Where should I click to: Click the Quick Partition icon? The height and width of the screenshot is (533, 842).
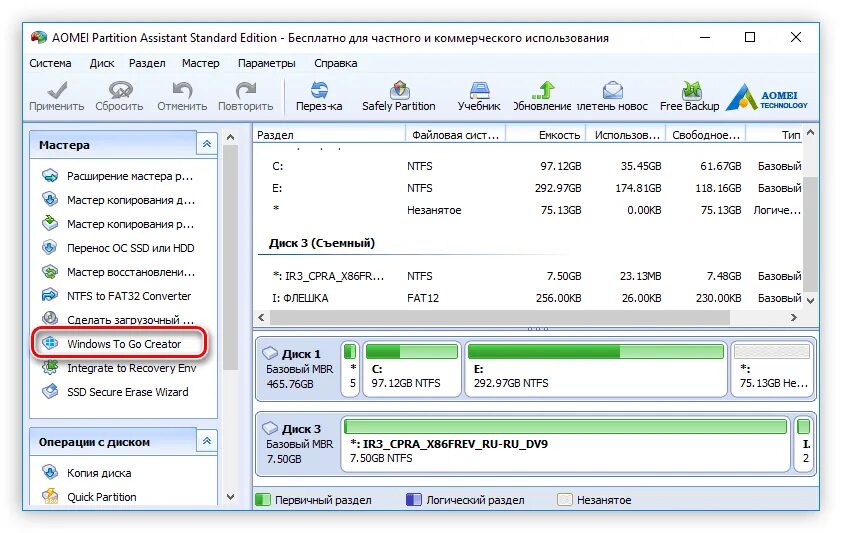click(x=50, y=497)
